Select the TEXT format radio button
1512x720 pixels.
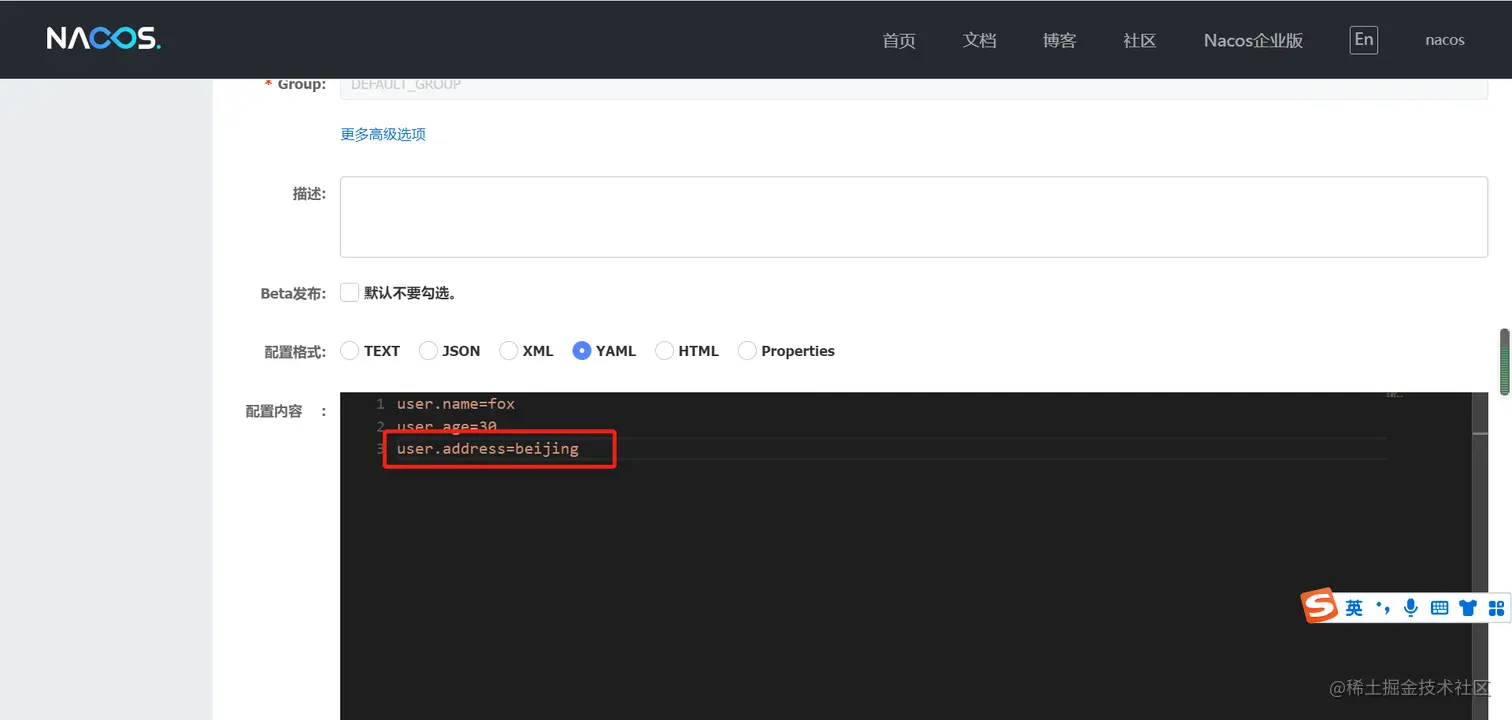pyautogui.click(x=350, y=351)
